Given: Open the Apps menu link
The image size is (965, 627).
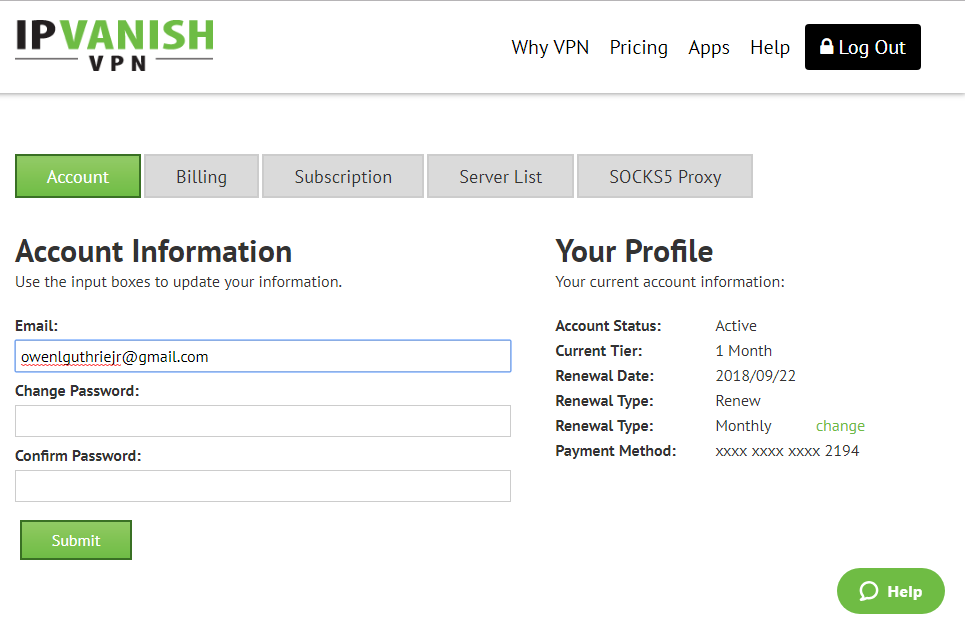Looking at the screenshot, I should 708,47.
